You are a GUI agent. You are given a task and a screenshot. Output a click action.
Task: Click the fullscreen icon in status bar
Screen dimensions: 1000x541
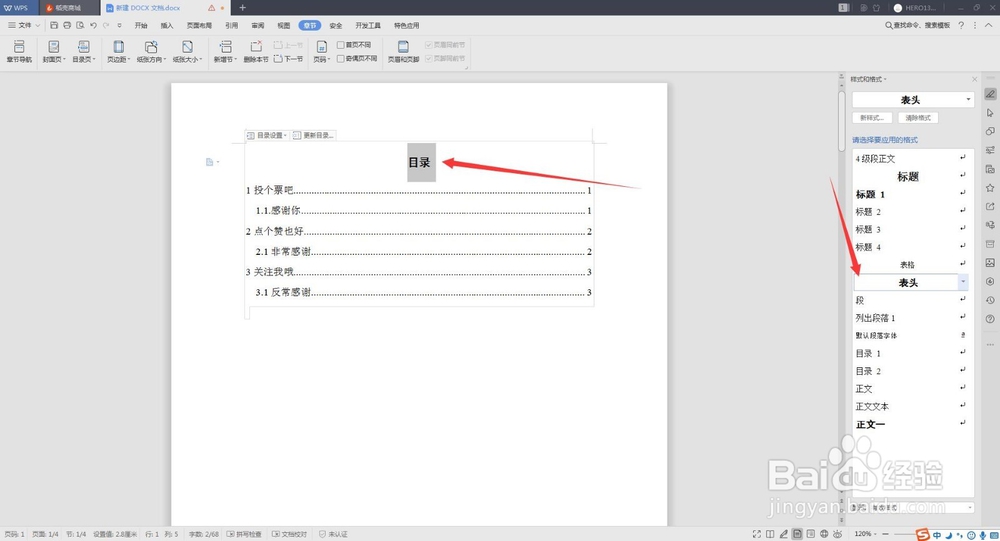(x=756, y=534)
